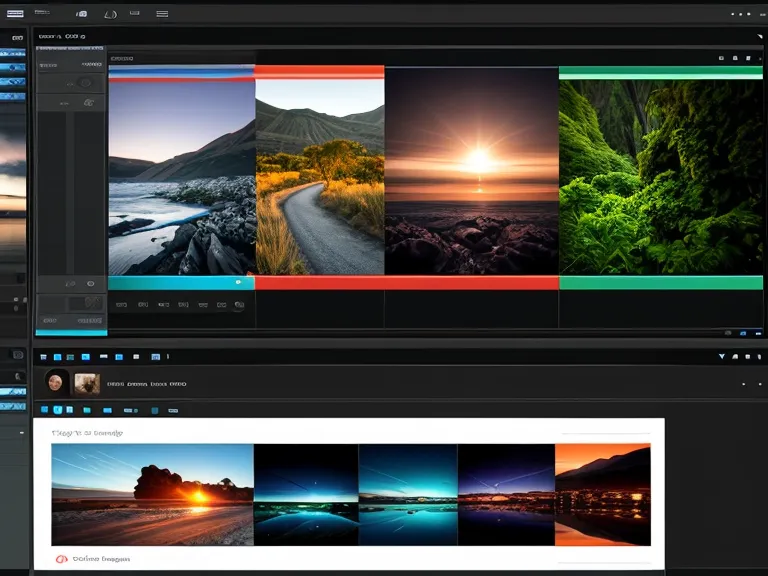This screenshot has height=576, width=768.
Task: Click the circular icon ending the row under the coastline photo
Action: click(239, 305)
